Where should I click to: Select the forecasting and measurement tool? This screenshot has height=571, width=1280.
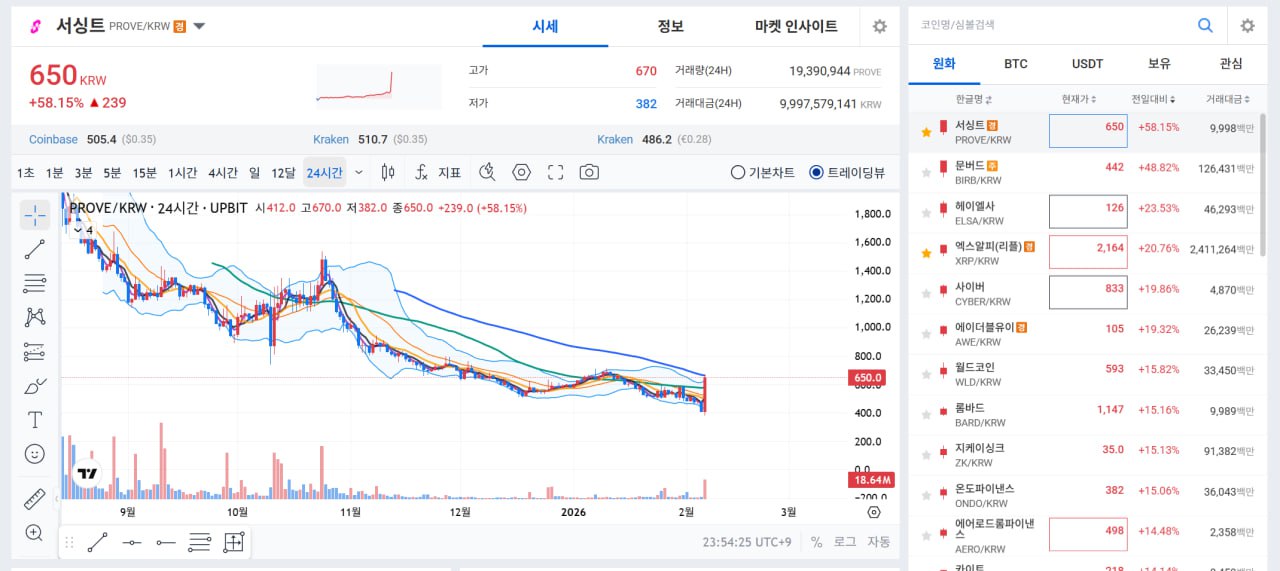pyautogui.click(x=35, y=351)
